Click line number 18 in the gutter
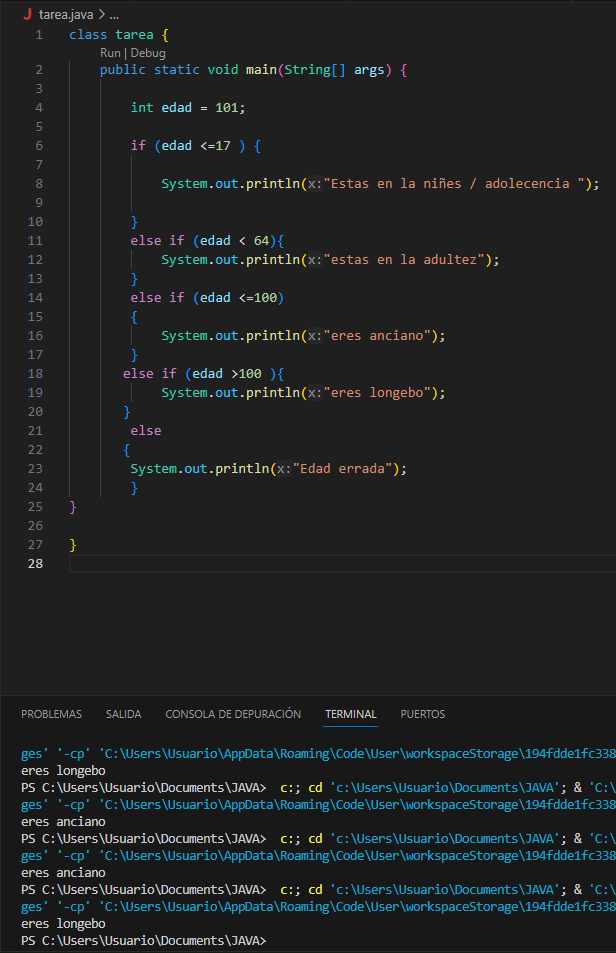Screen dimensions: 616x953 tap(35, 373)
